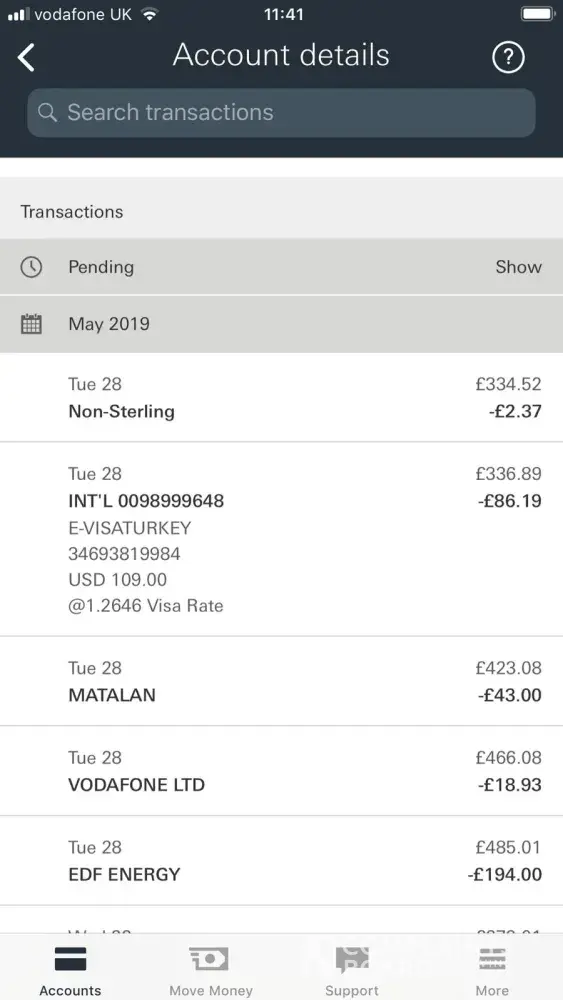
Task: Show pending transactions
Action: 518,267
